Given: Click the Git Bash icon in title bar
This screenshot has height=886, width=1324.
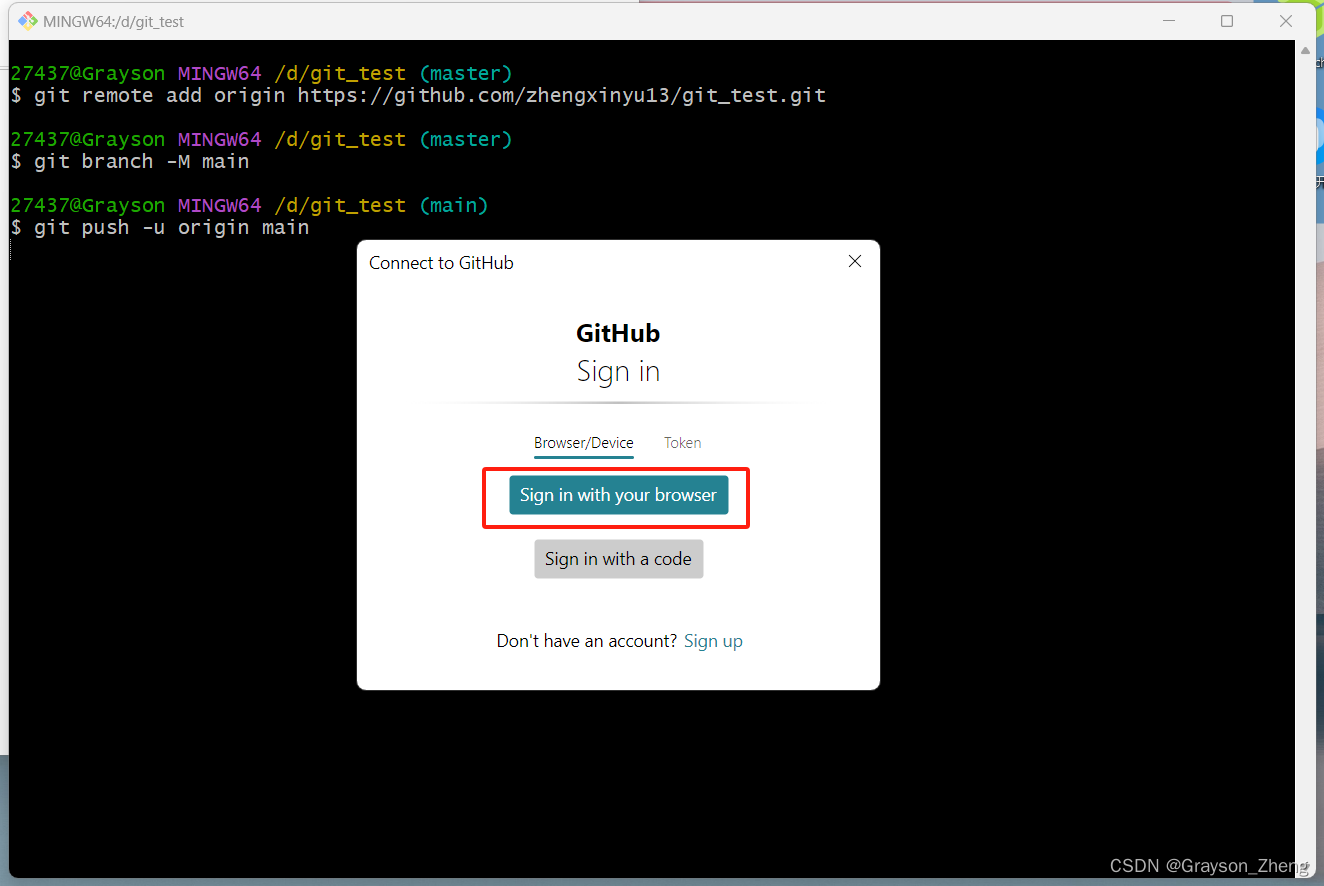Looking at the screenshot, I should point(27,21).
